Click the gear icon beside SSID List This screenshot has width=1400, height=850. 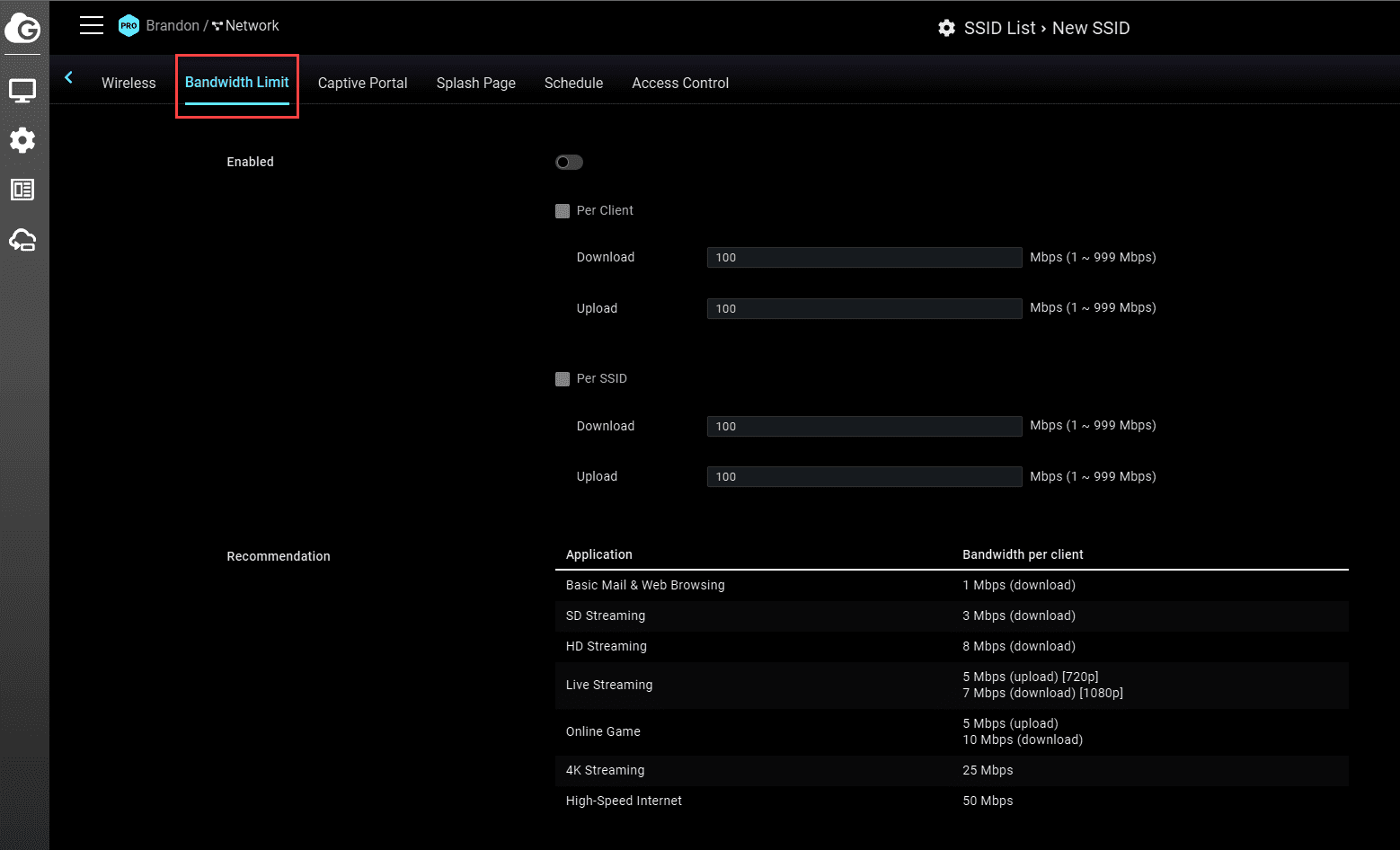pyautogui.click(x=947, y=28)
